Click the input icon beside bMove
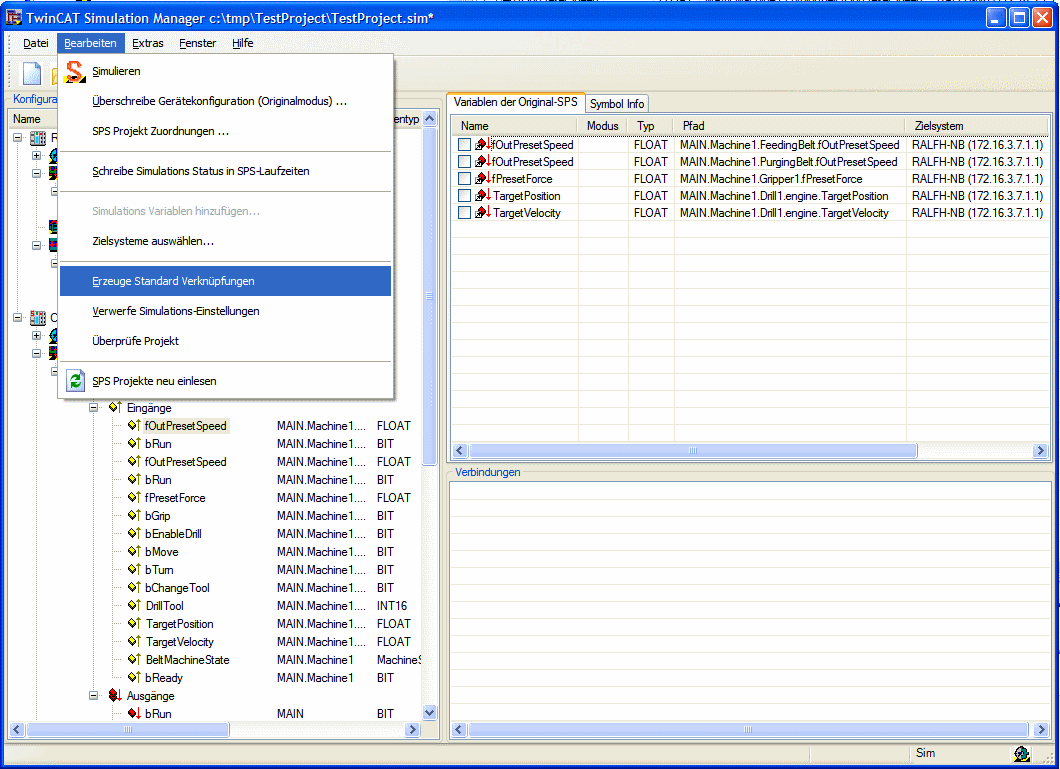The height and width of the screenshot is (769, 1060). 134,551
